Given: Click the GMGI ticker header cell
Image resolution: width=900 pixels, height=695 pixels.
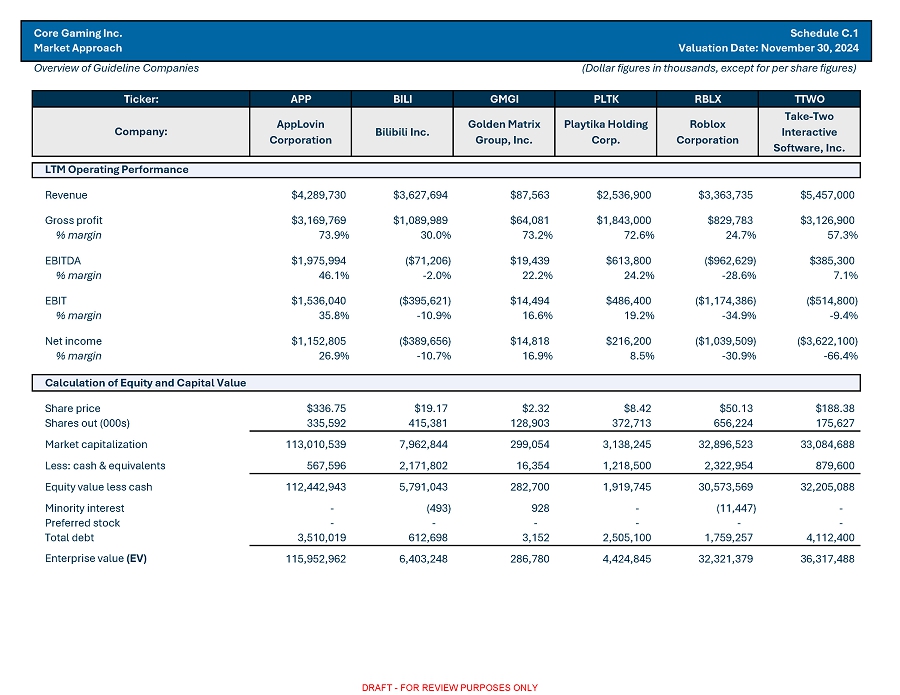Looking at the screenshot, I should (504, 99).
